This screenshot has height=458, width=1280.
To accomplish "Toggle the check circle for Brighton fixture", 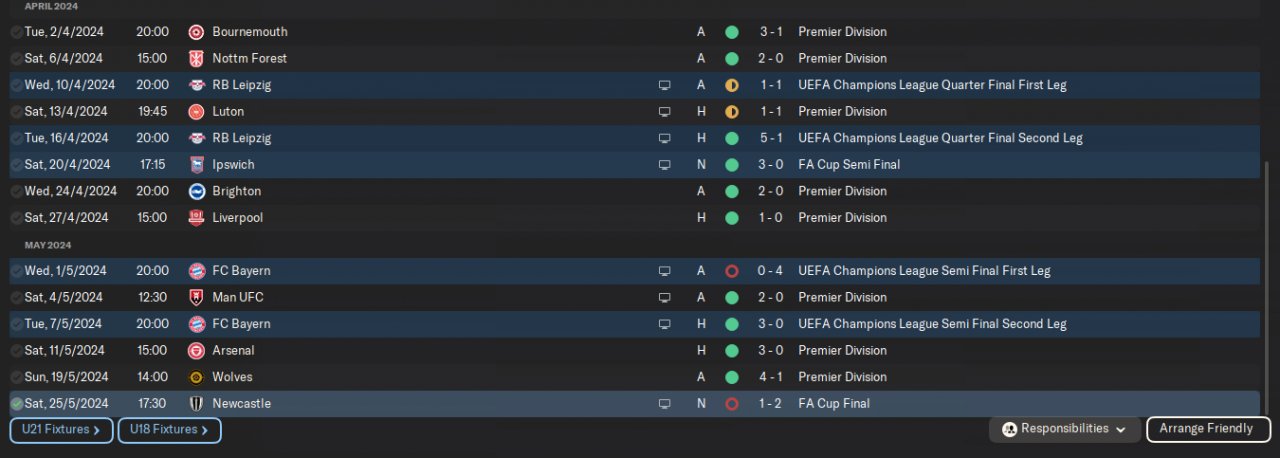I will (x=16, y=191).
